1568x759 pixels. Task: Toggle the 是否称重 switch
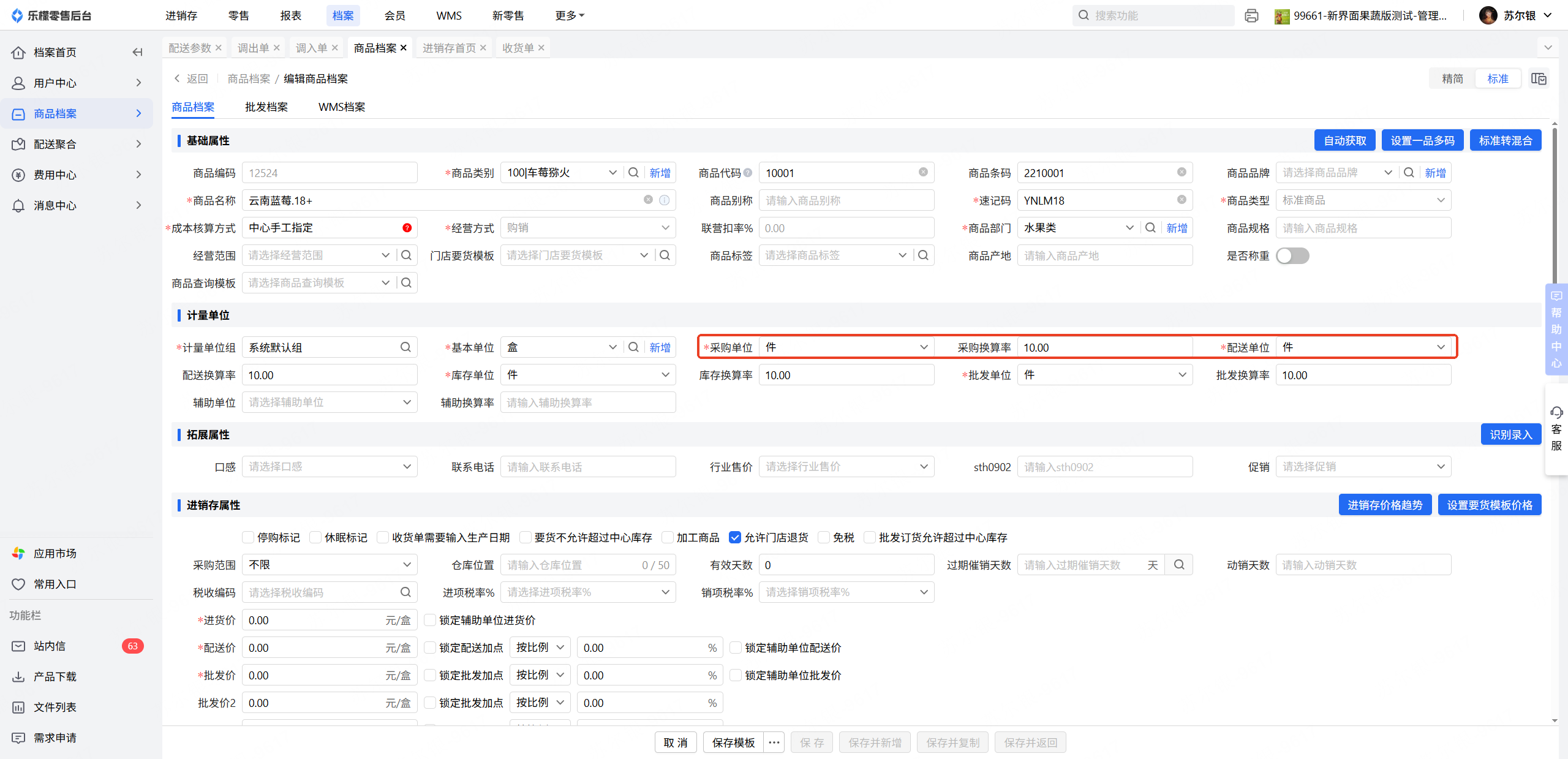coord(1292,255)
